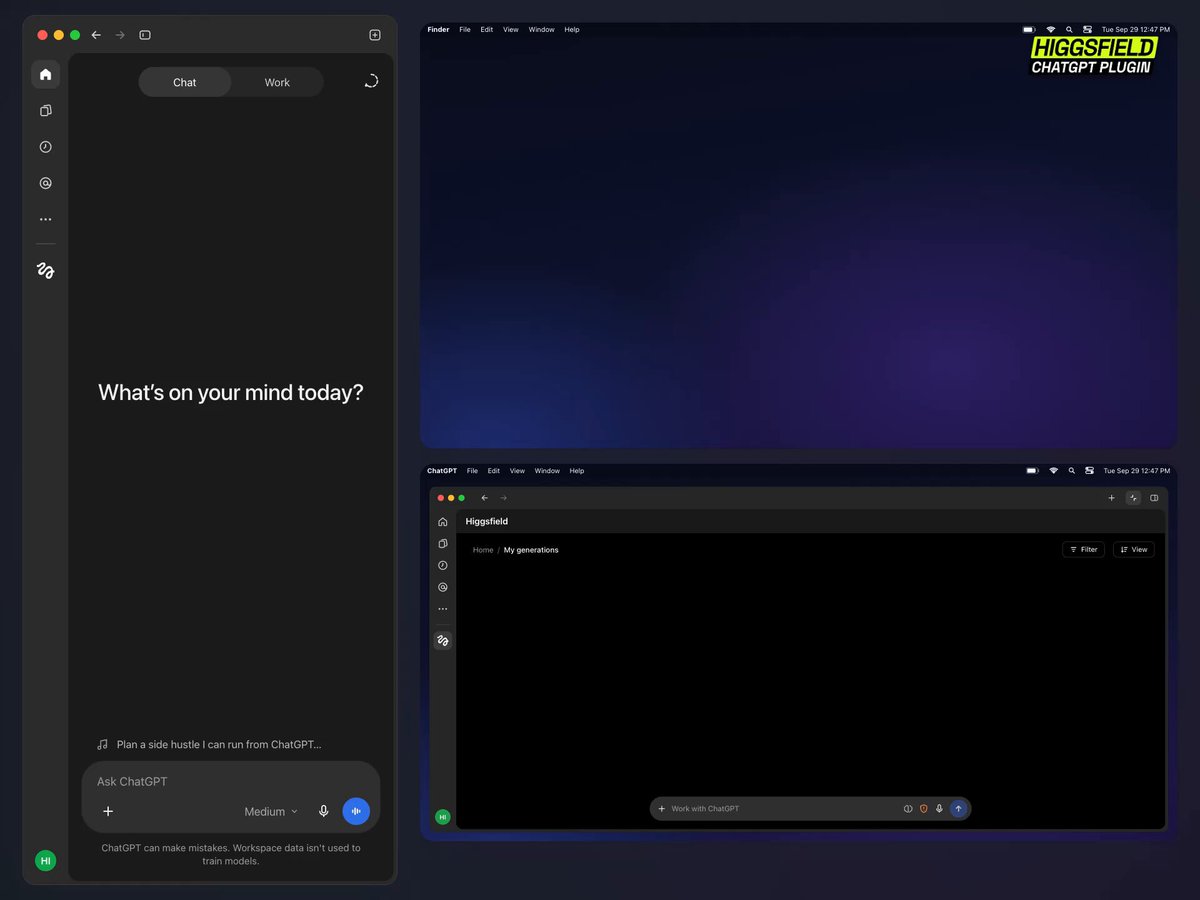Open Home in the Chat/Work window sidebar
Image resolution: width=1200 pixels, height=900 pixels.
tap(45, 74)
